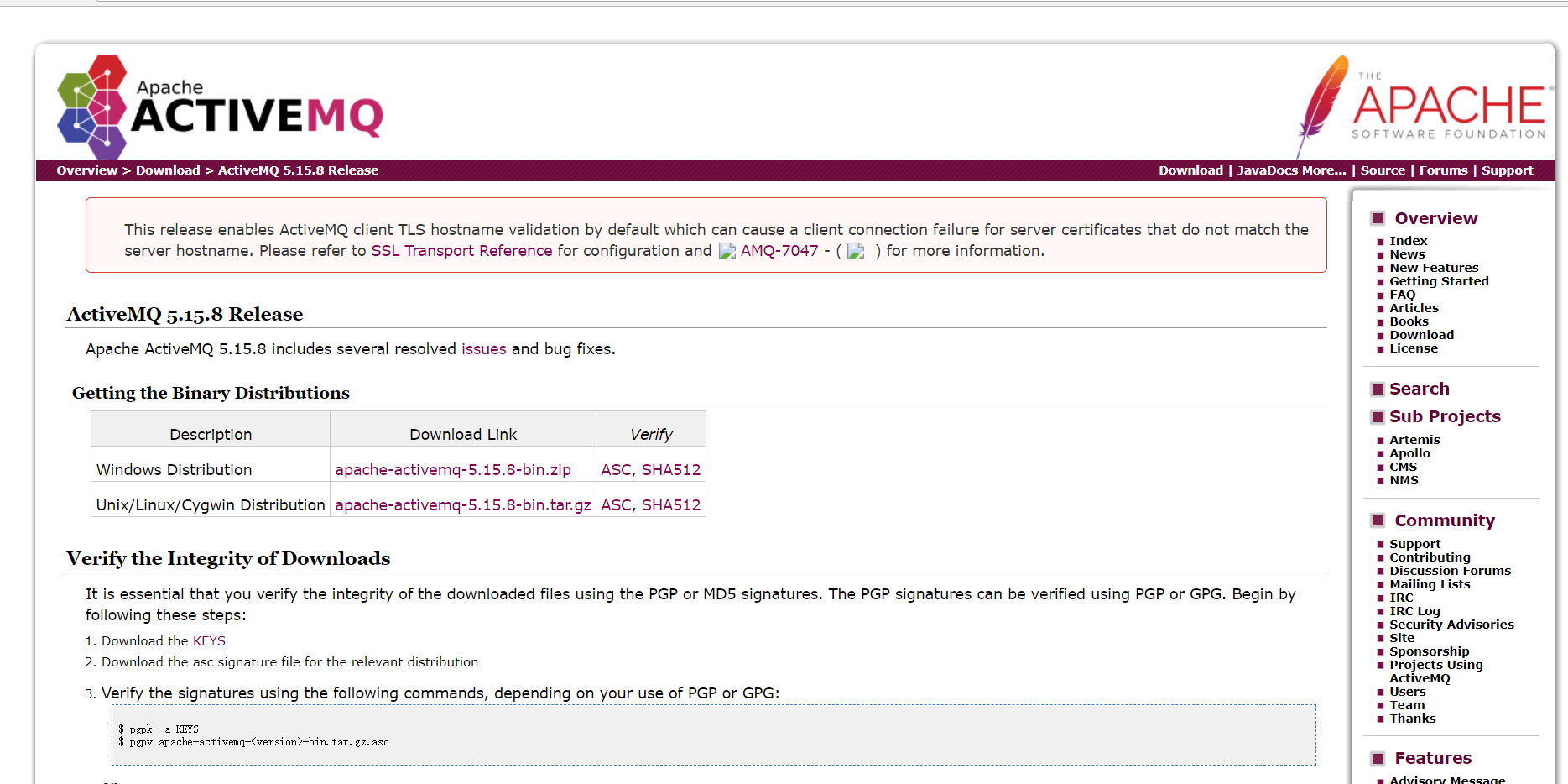Screen dimensions: 1568x784
Task: Open Support in the top navigation bar
Action: click(1507, 170)
